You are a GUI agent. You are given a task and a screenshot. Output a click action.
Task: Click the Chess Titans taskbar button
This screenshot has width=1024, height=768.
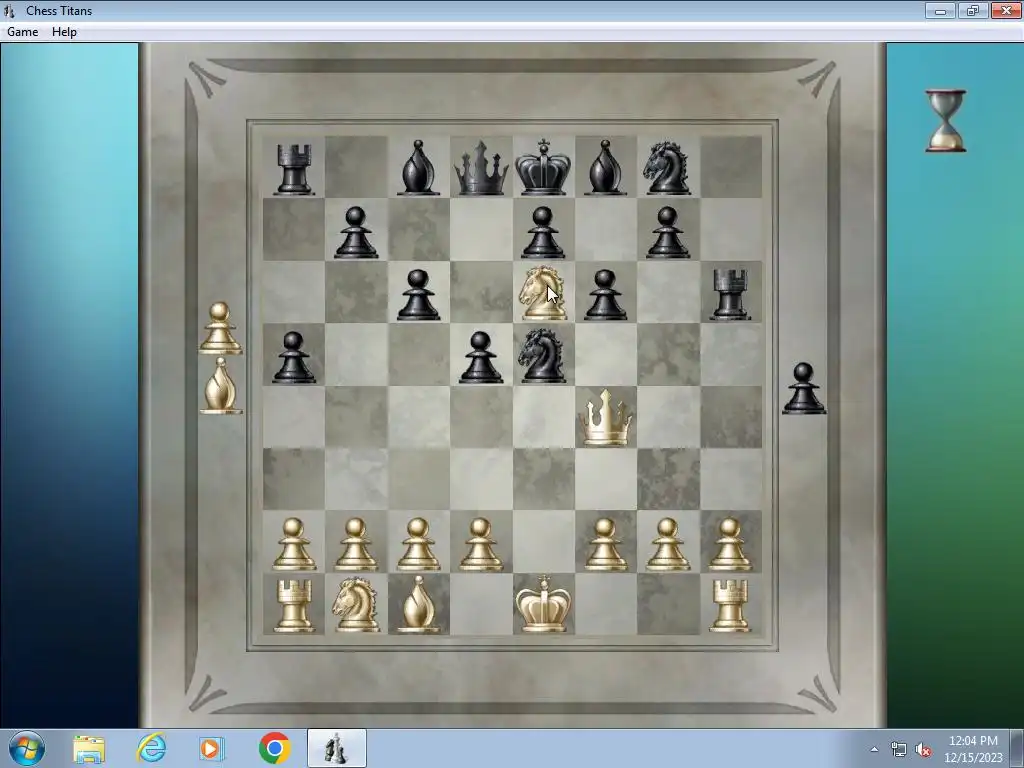tap(336, 748)
